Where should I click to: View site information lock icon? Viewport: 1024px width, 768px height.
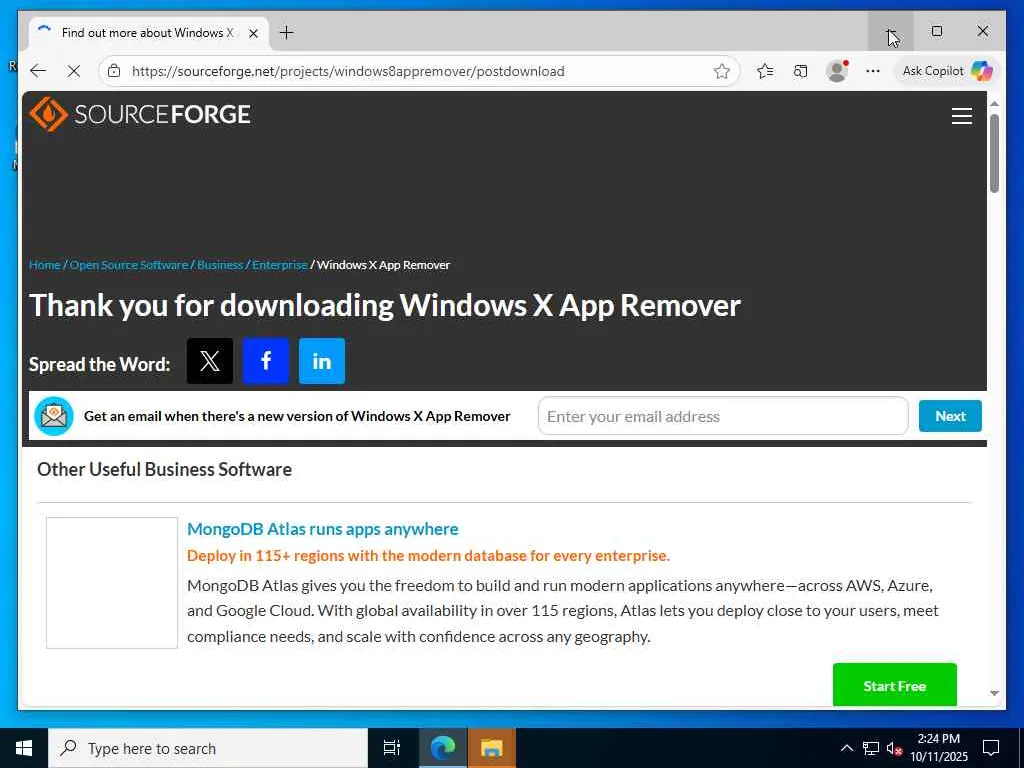114,71
